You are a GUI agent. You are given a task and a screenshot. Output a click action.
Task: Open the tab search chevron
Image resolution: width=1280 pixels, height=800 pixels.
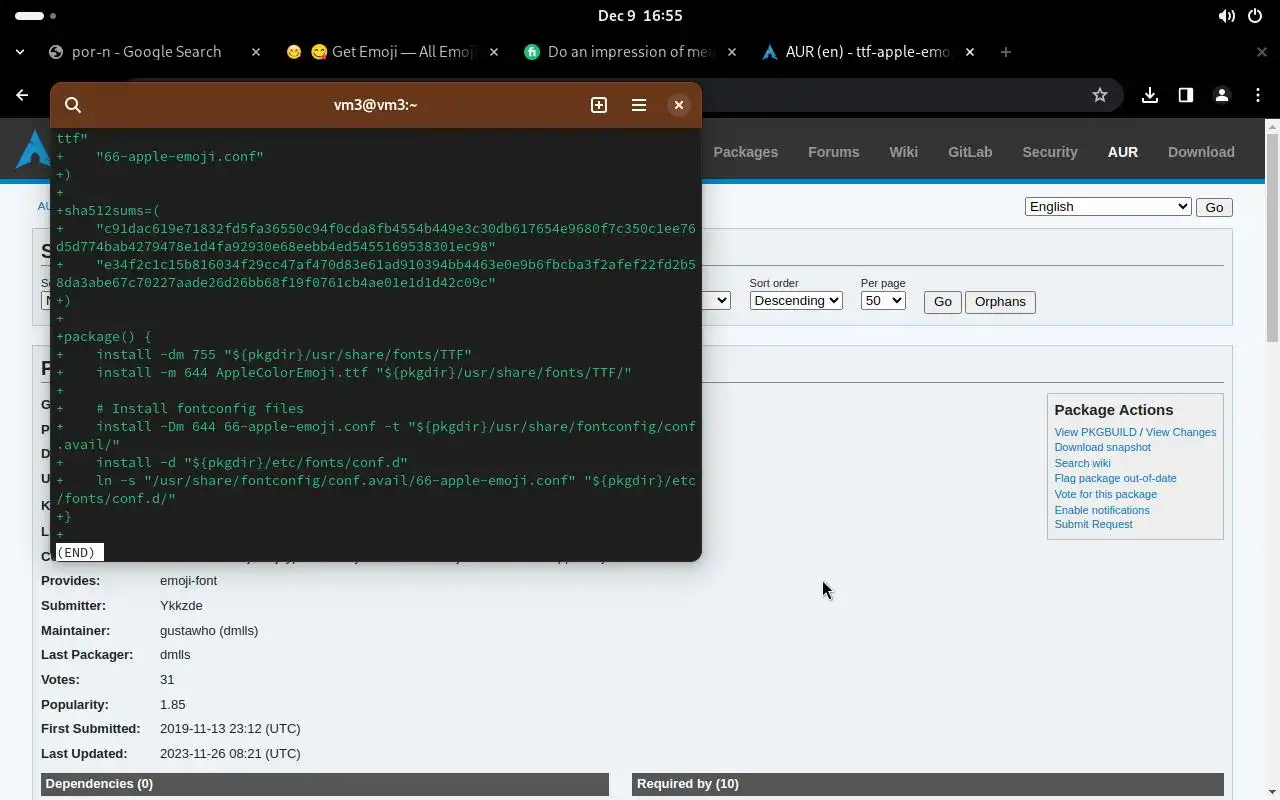(x=20, y=52)
